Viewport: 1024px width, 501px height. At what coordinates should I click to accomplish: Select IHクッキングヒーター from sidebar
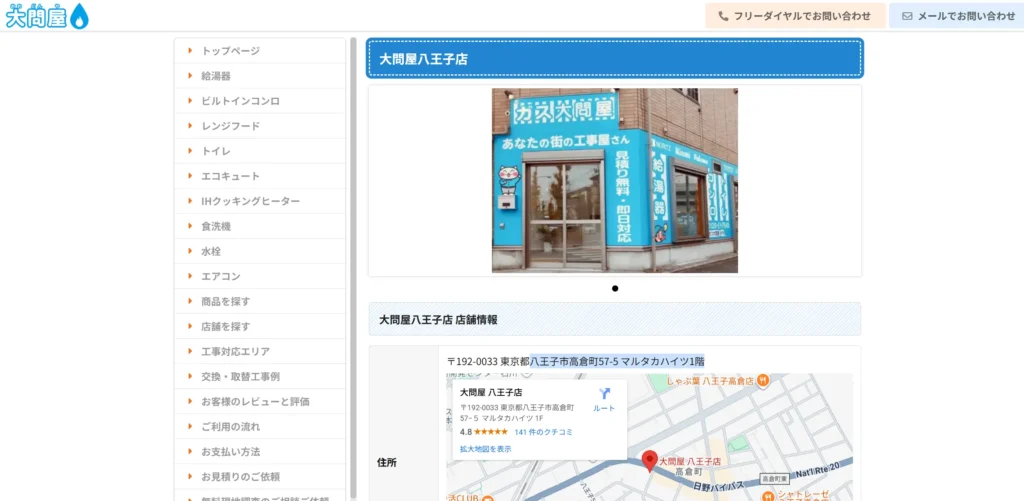click(x=250, y=201)
